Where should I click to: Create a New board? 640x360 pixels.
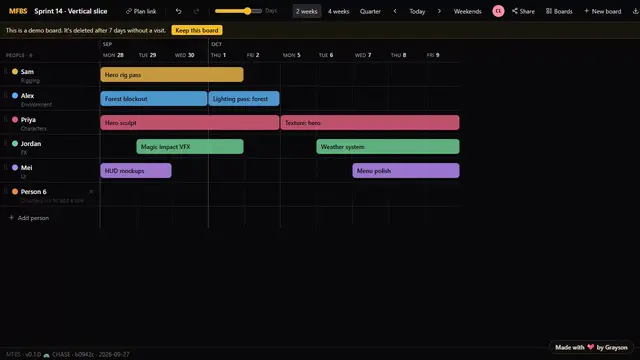click(x=602, y=11)
